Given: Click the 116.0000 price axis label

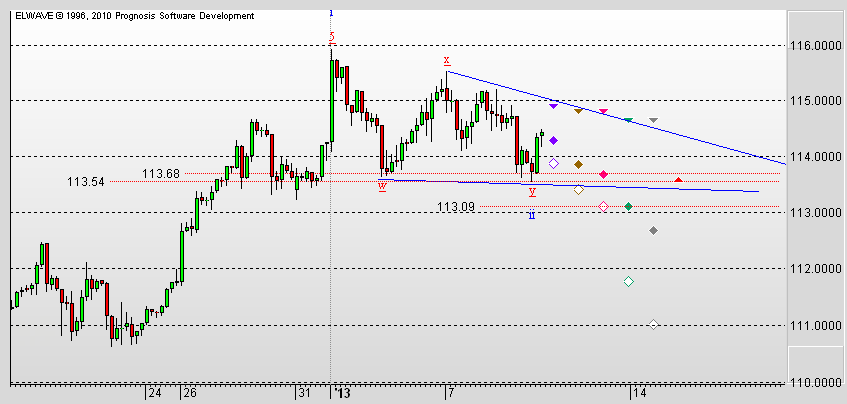Looking at the screenshot, I should click(x=816, y=46).
